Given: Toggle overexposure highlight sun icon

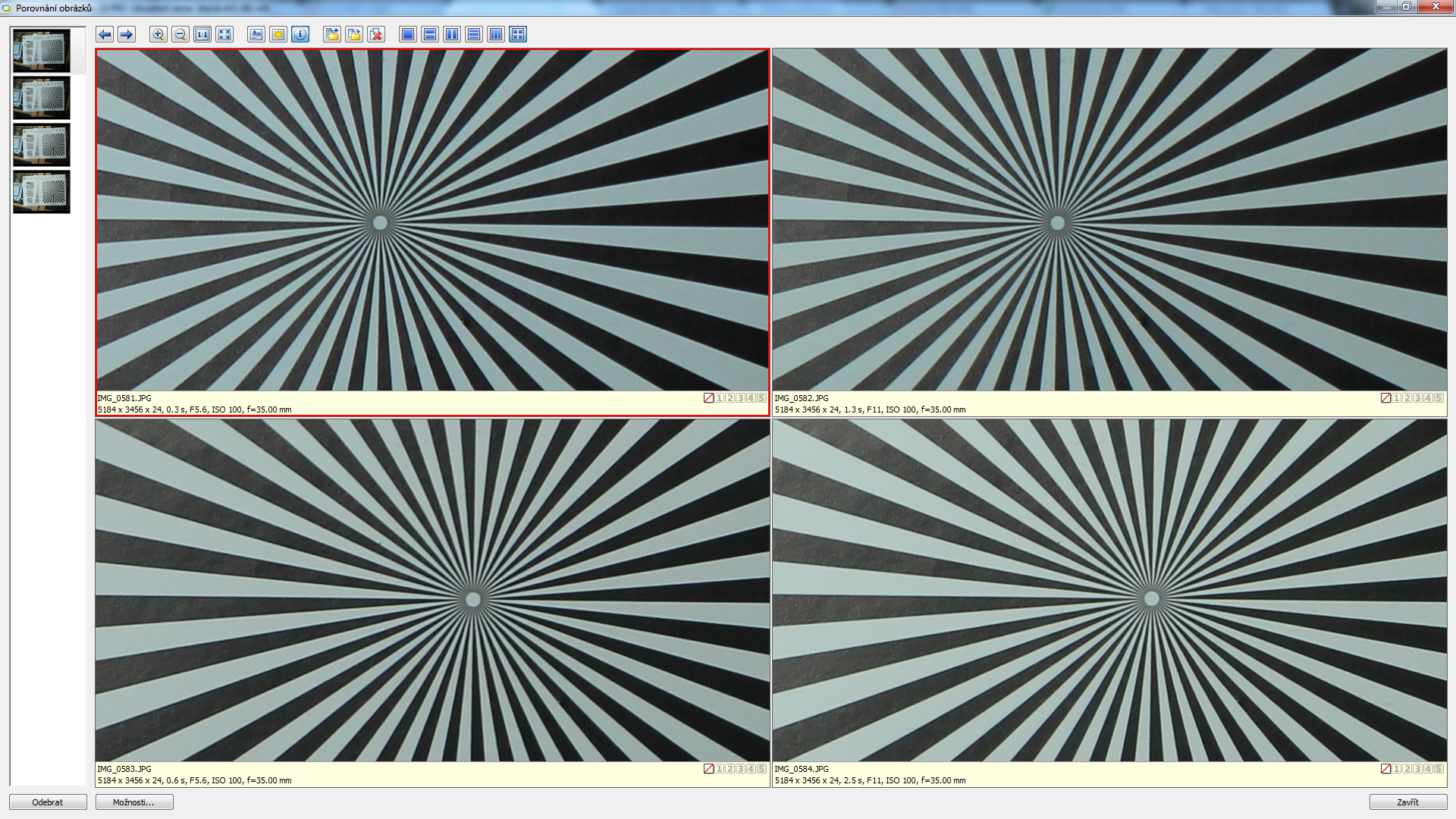Looking at the screenshot, I should (x=278, y=34).
